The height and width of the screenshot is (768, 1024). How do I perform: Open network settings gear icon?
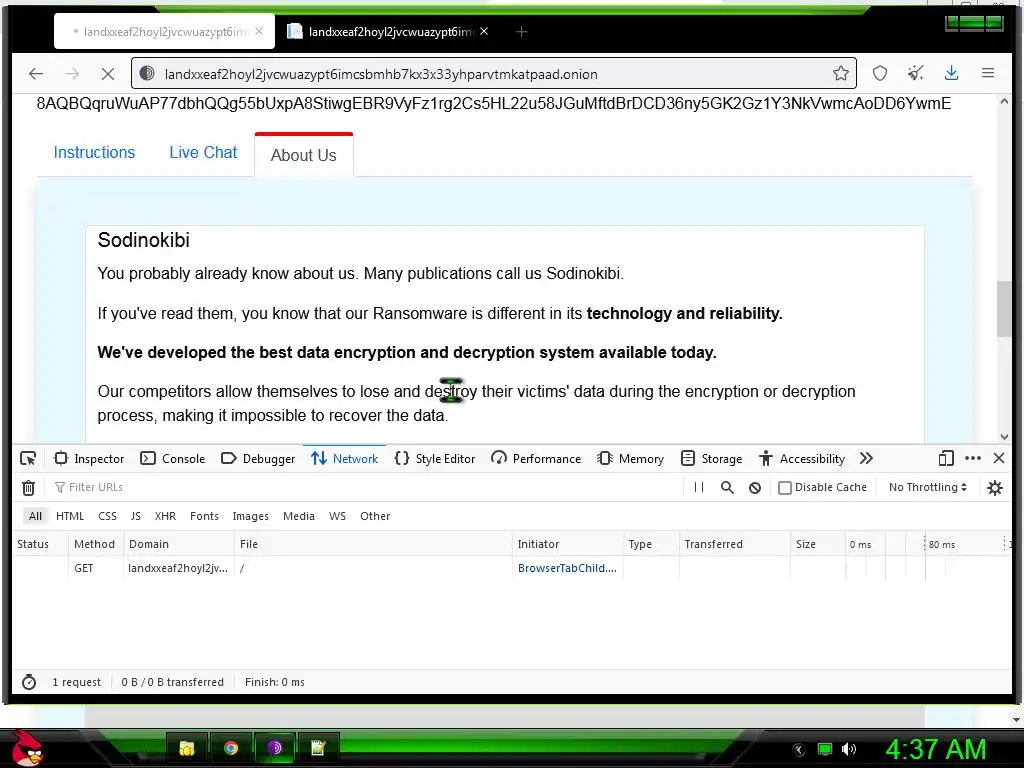(x=995, y=487)
